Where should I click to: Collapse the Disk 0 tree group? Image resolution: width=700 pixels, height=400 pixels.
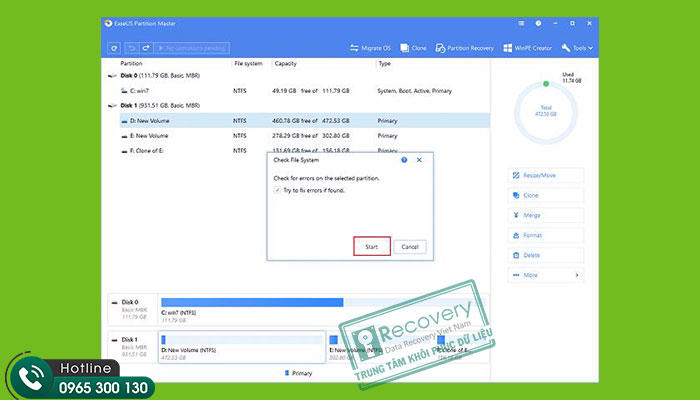(x=112, y=76)
